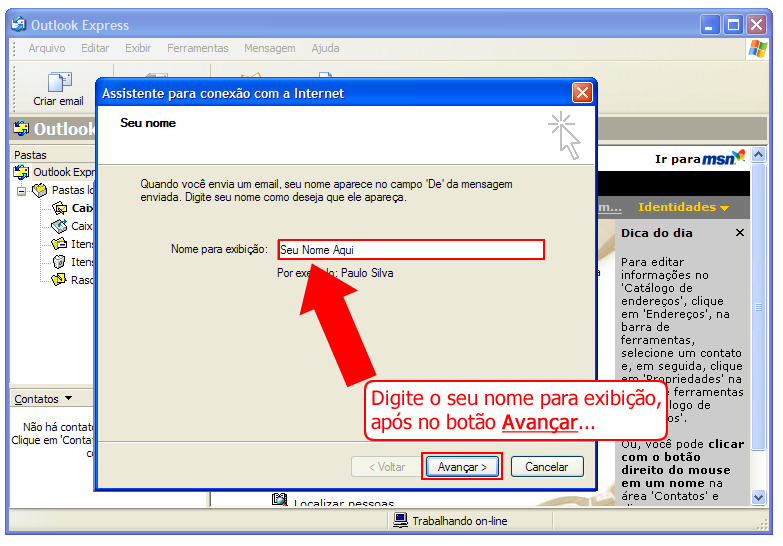The image size is (783, 546).
Task: Open the Caixa de saída folder icon
Action: click(59, 226)
